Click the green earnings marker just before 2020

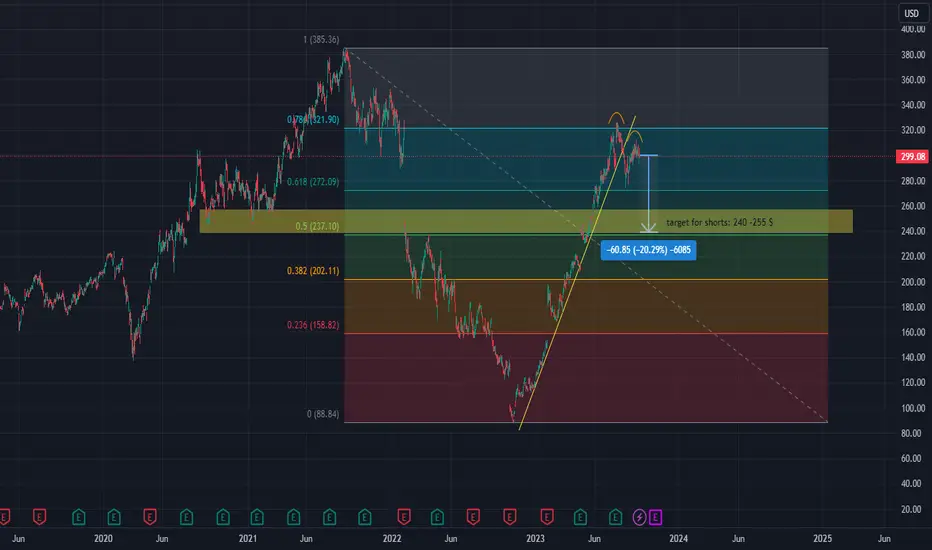point(78,517)
